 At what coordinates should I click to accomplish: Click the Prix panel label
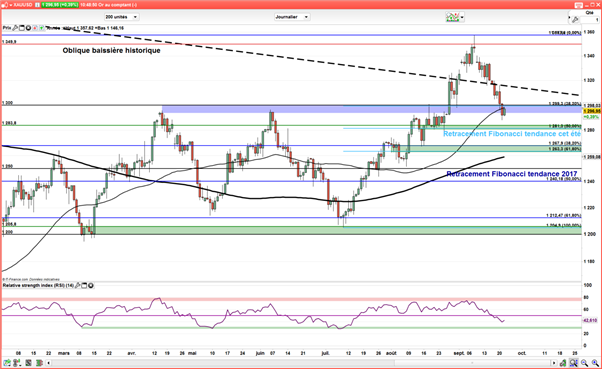[x=7, y=28]
